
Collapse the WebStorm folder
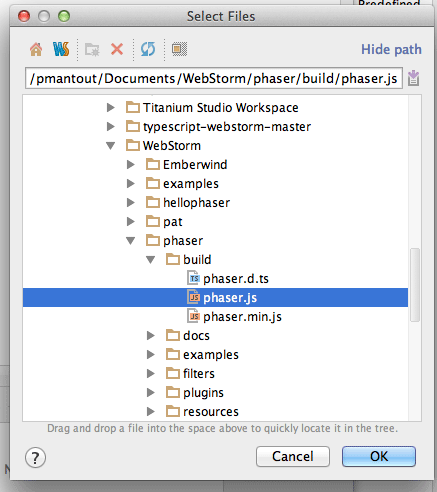point(110,146)
